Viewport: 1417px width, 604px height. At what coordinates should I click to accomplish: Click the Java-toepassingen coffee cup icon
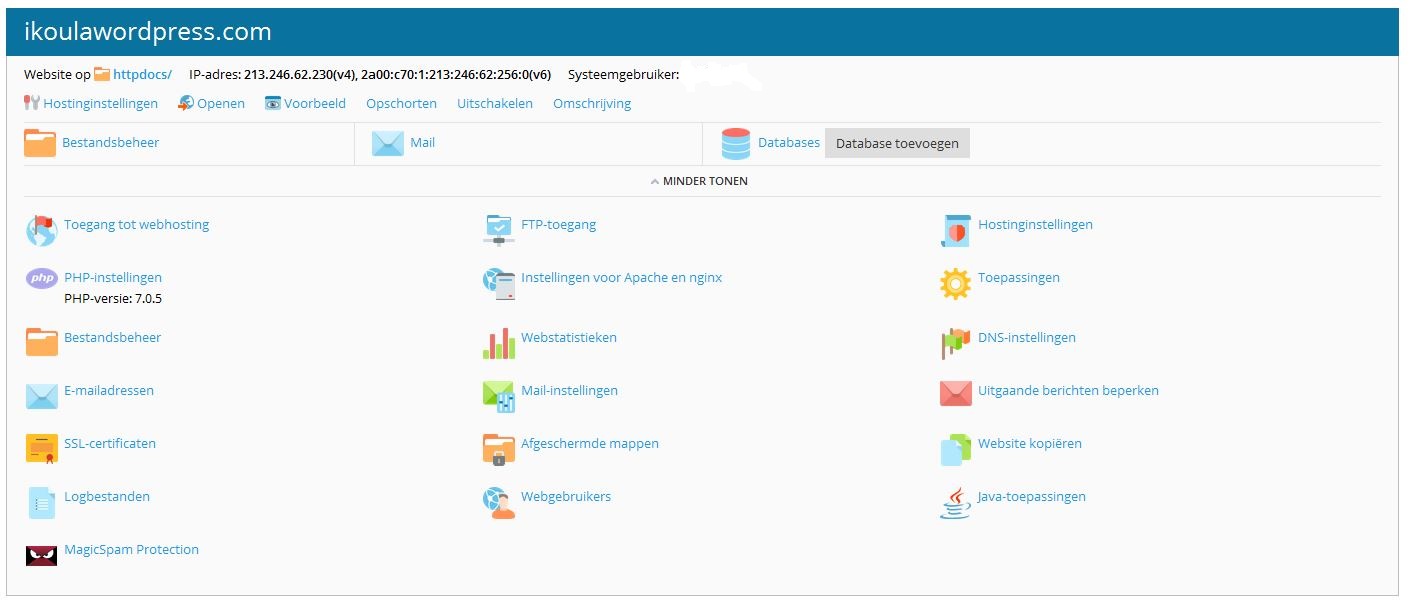(955, 502)
